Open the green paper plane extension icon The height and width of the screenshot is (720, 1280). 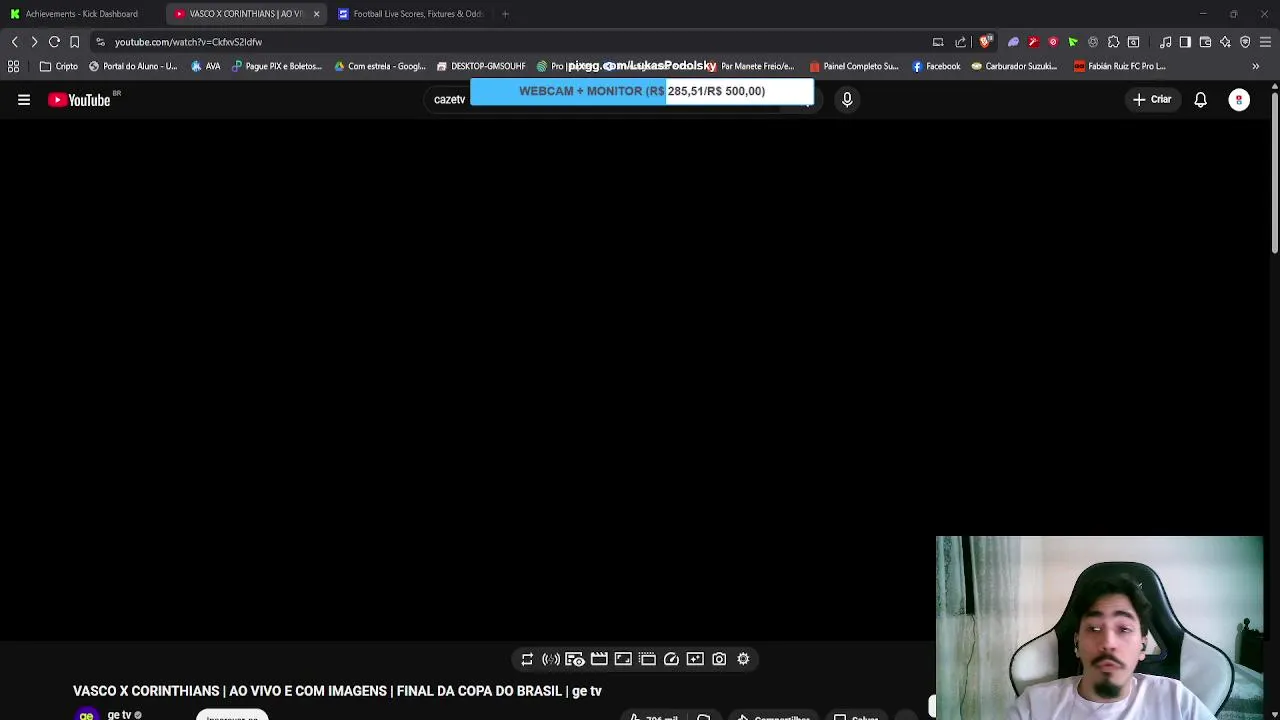pos(1073,42)
